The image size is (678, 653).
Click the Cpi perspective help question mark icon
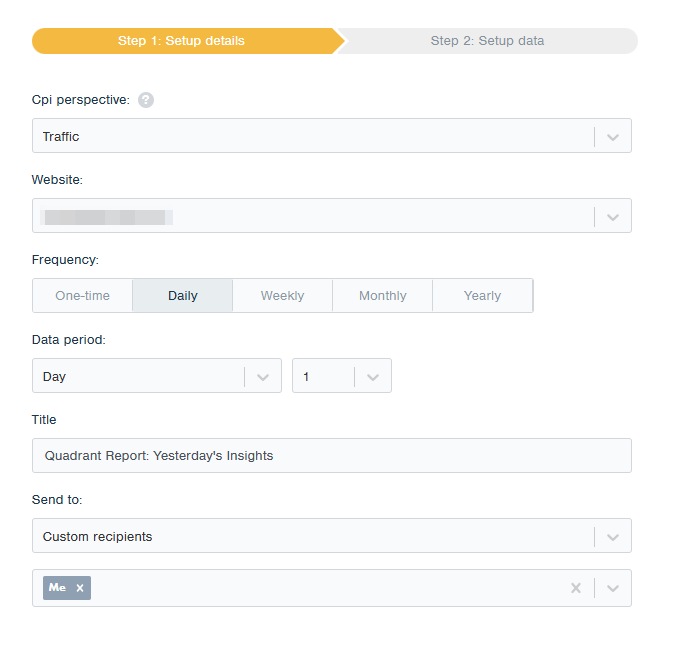(x=146, y=100)
